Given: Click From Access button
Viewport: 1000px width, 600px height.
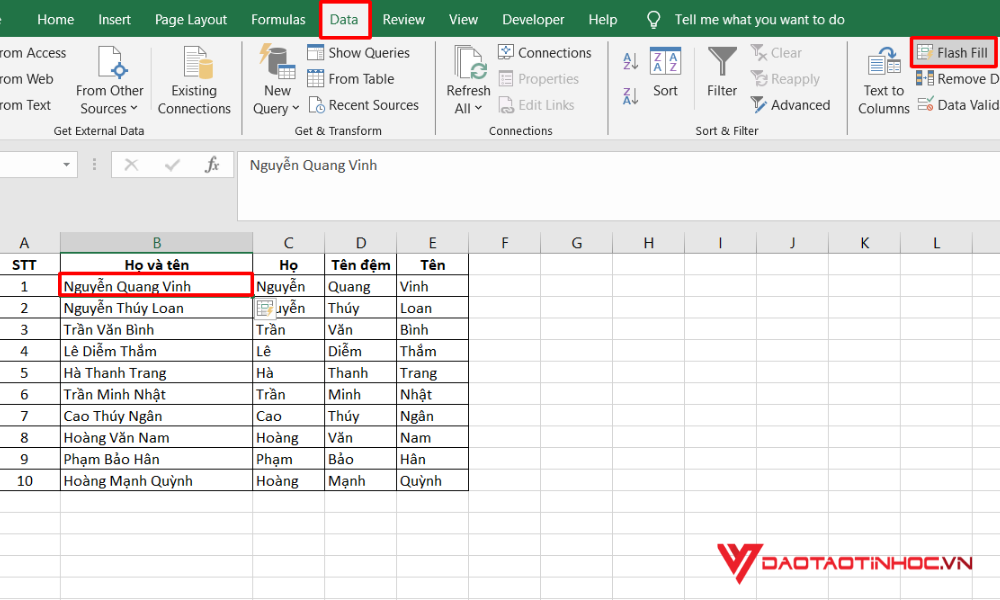Looking at the screenshot, I should point(32,53).
